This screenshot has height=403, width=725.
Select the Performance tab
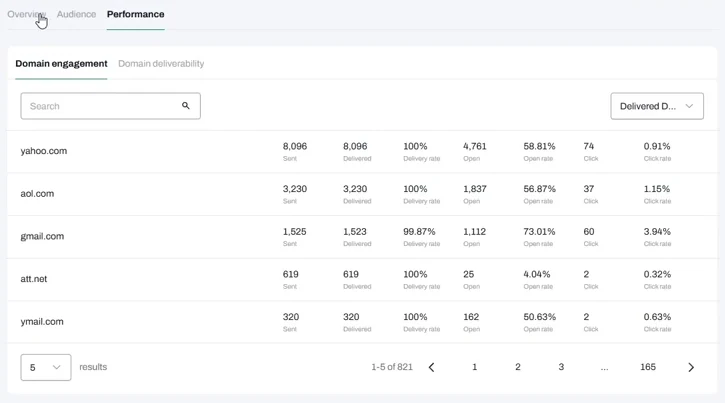click(x=135, y=14)
